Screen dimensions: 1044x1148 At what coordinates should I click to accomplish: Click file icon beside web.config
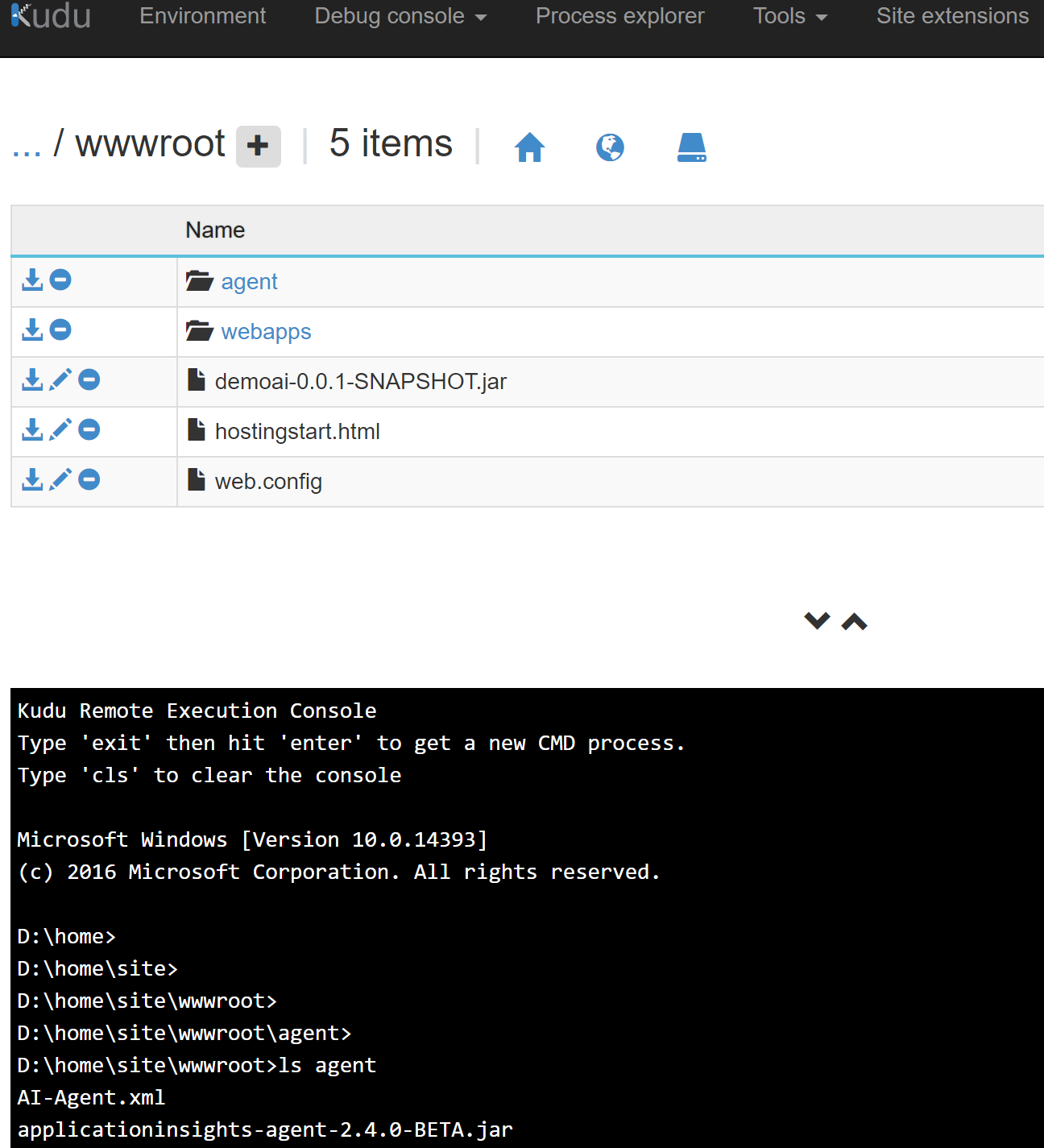click(197, 479)
